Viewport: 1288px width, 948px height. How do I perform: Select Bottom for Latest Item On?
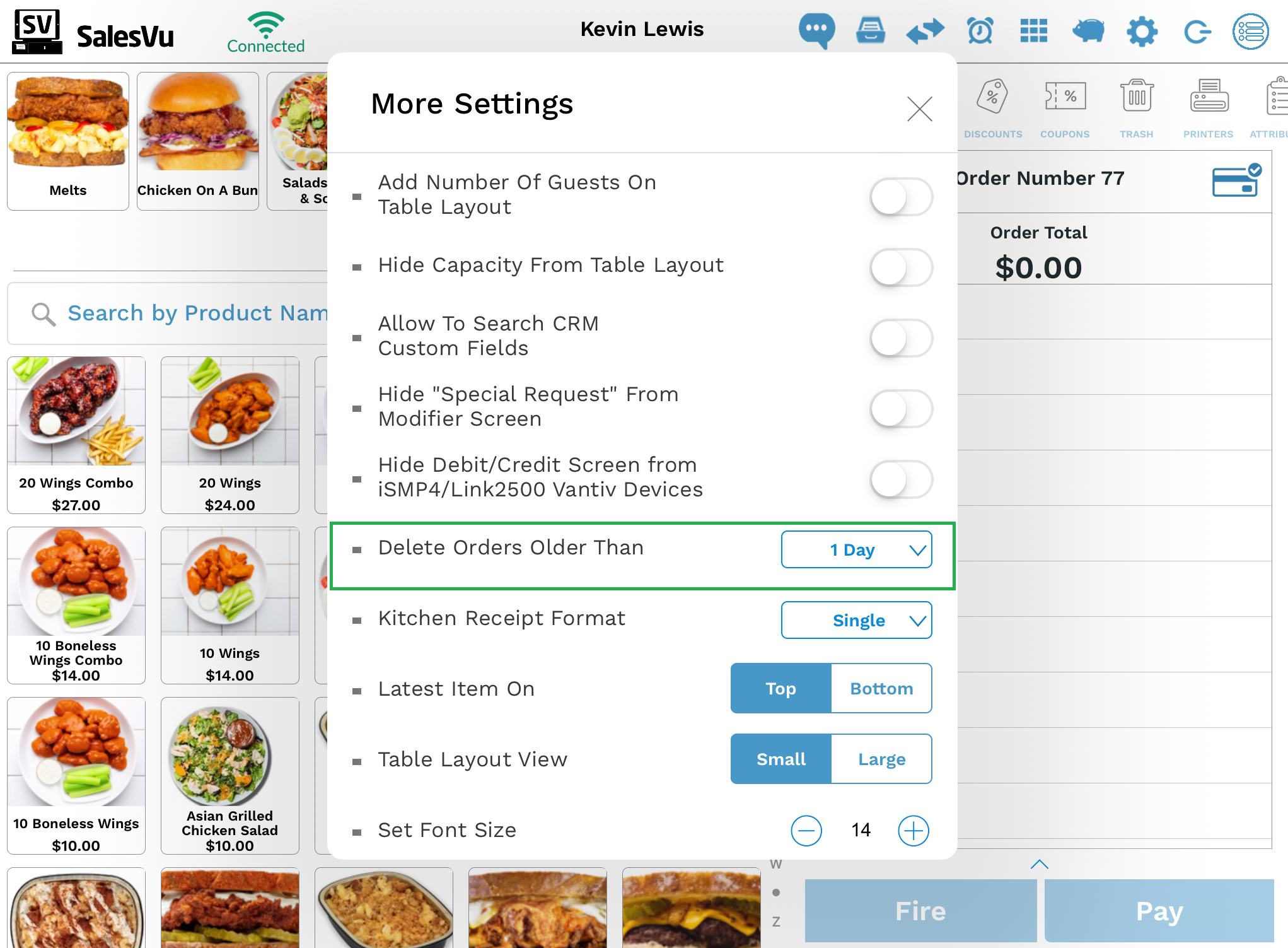tap(881, 688)
